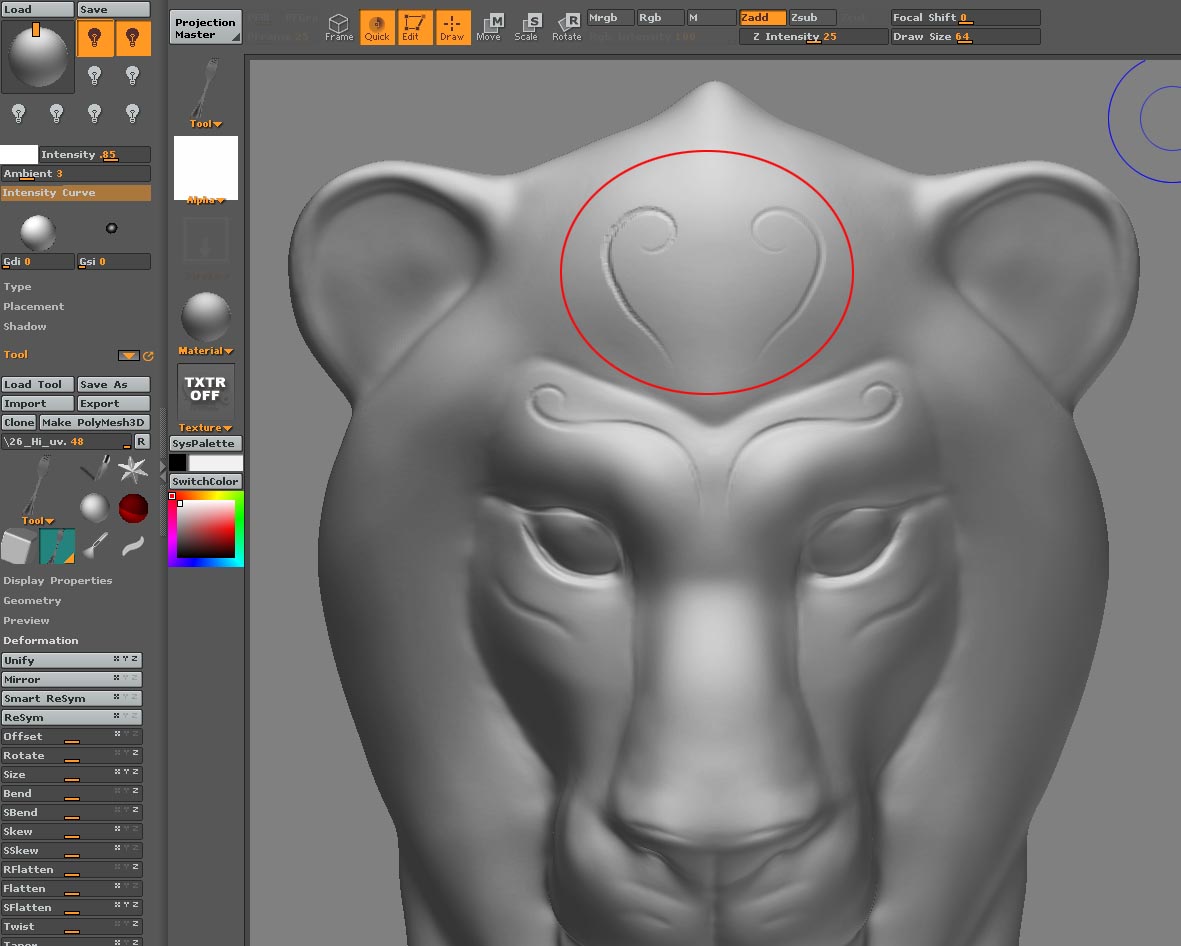The width and height of the screenshot is (1181, 946).
Task: Click the orange refresh icon beside Tool
Action: (x=148, y=356)
